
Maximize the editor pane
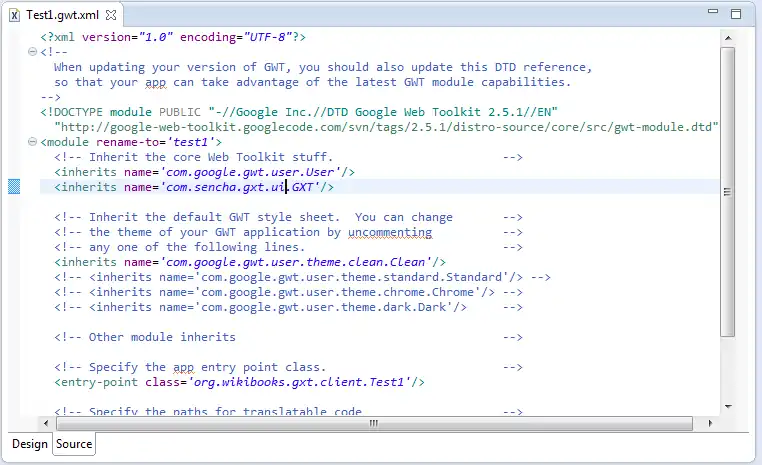(x=737, y=14)
